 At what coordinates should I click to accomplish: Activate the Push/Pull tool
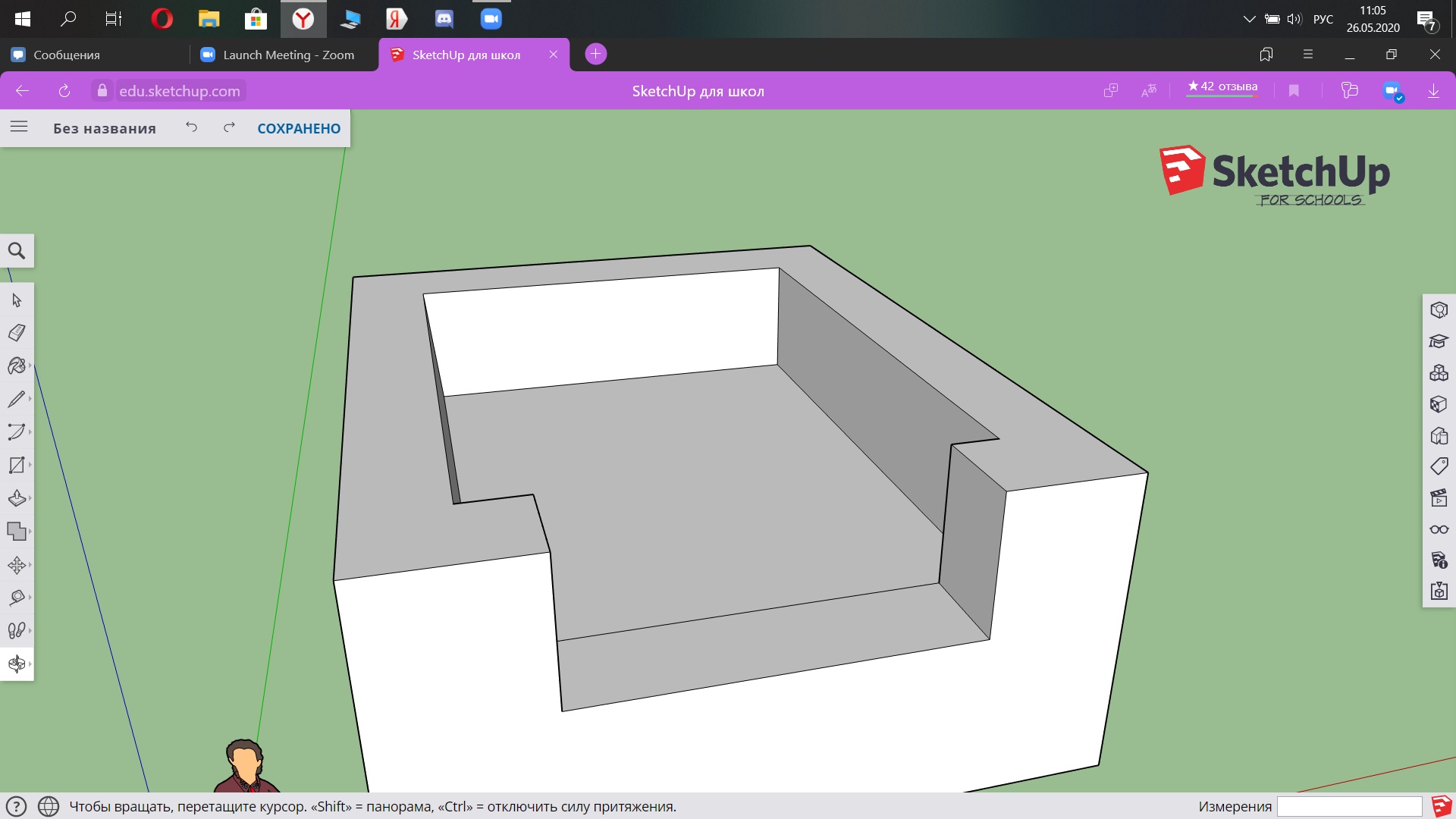click(17, 498)
